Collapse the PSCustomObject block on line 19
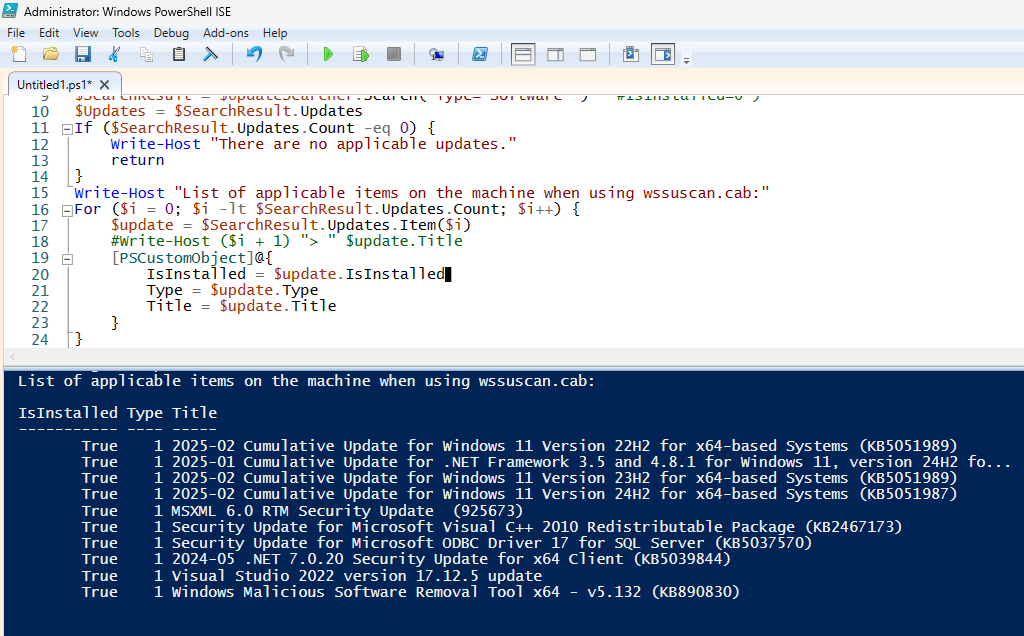This screenshot has height=636, width=1024. pyautogui.click(x=67, y=259)
